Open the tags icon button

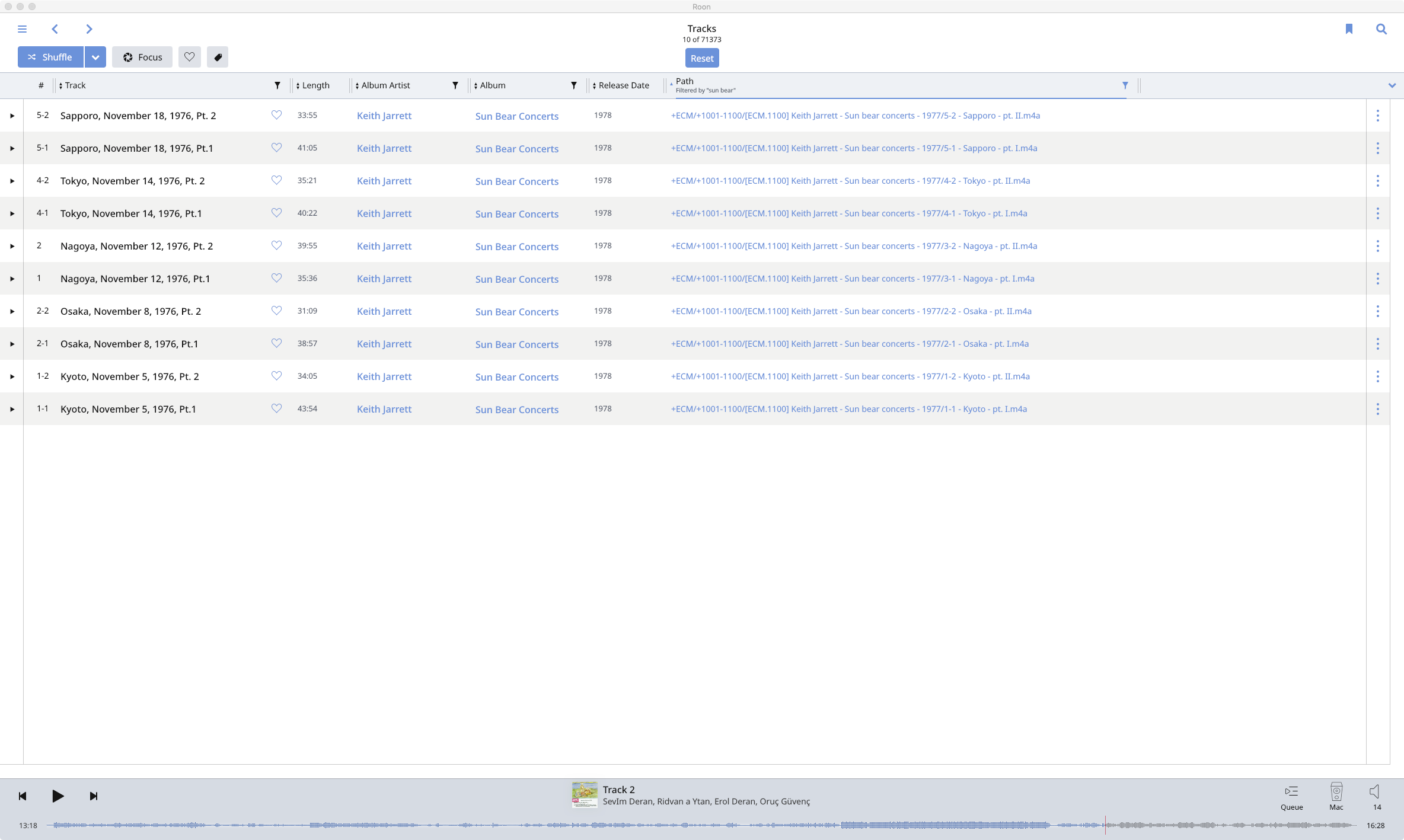click(218, 57)
